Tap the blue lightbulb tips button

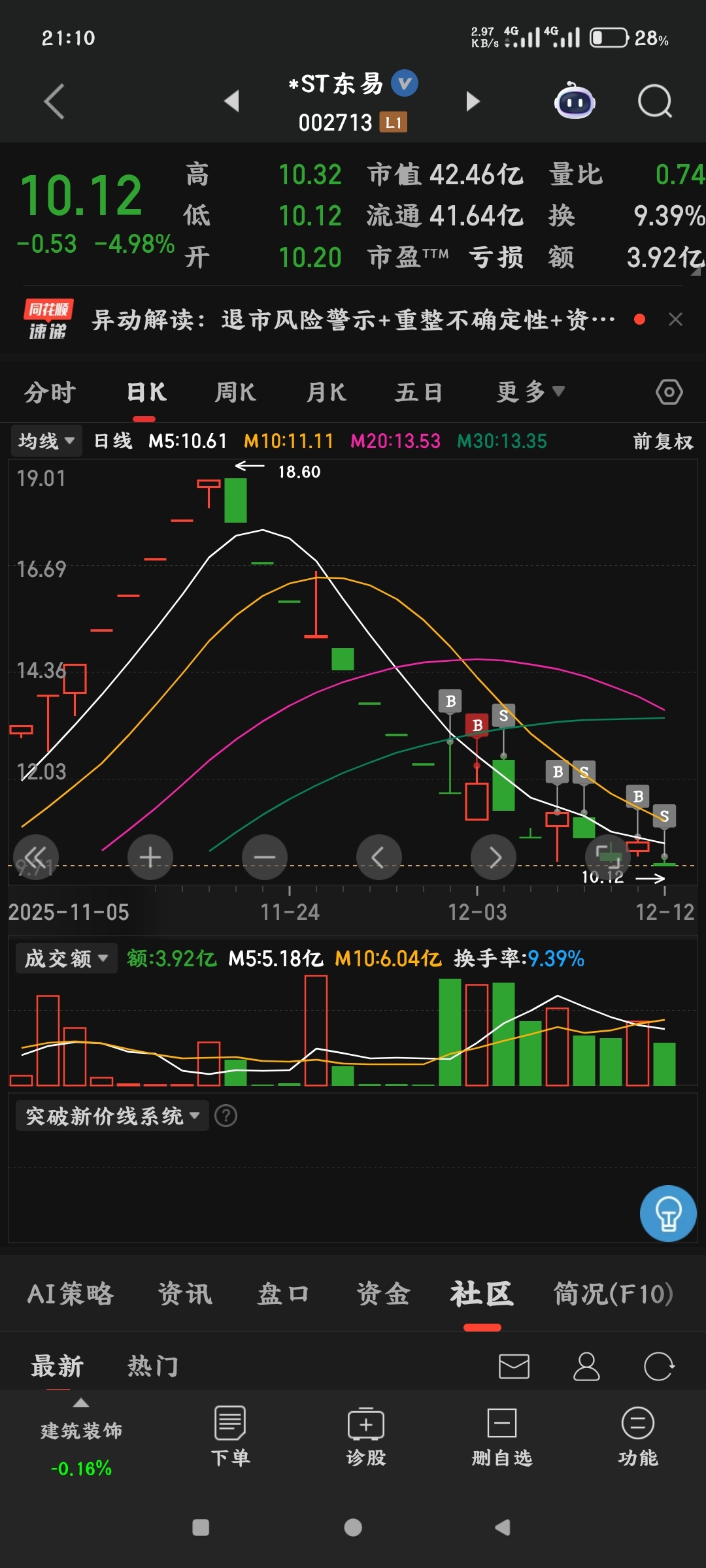(668, 1213)
